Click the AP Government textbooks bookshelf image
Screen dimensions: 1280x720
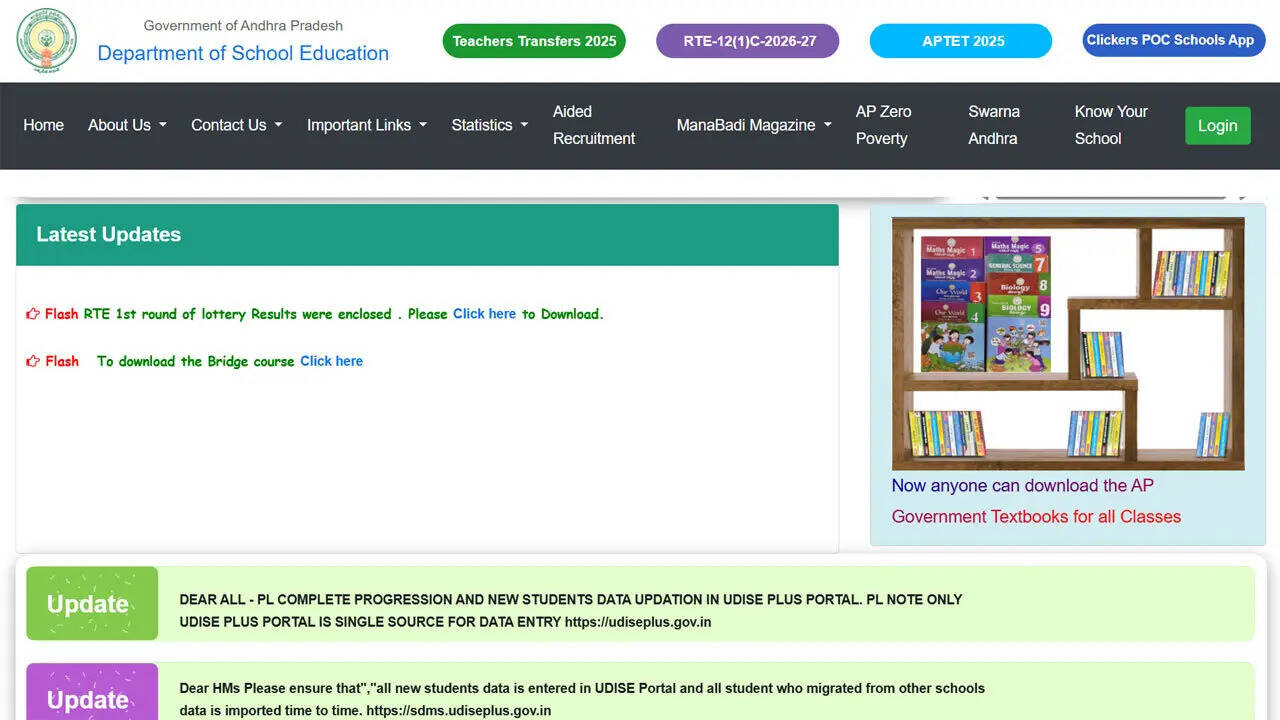1068,343
